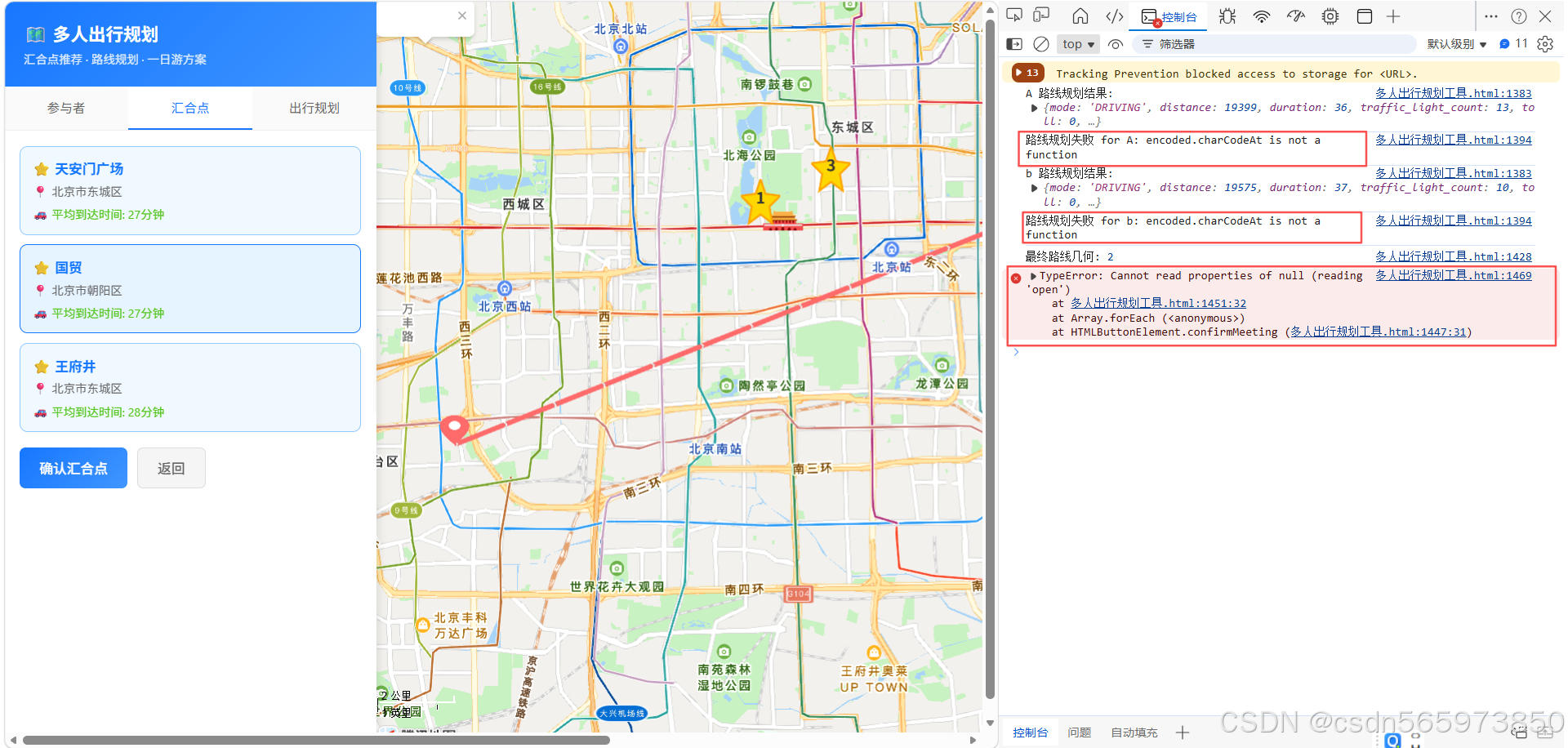Open the Memory chip icon panel
The width and height of the screenshot is (1568, 748).
coord(1330,16)
